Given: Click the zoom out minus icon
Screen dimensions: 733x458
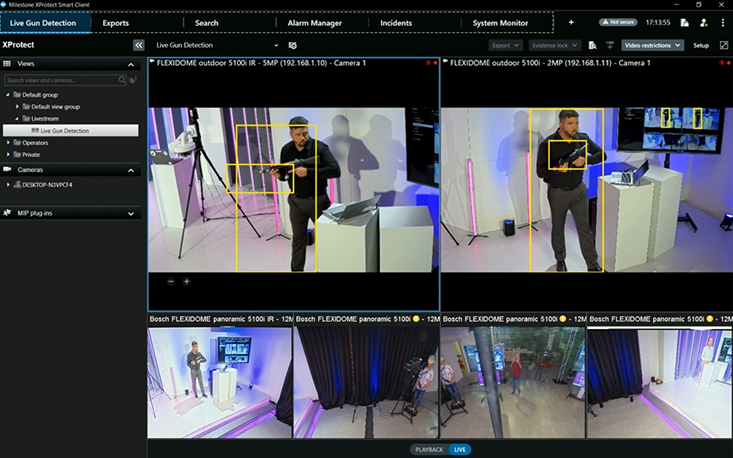Looking at the screenshot, I should (171, 282).
